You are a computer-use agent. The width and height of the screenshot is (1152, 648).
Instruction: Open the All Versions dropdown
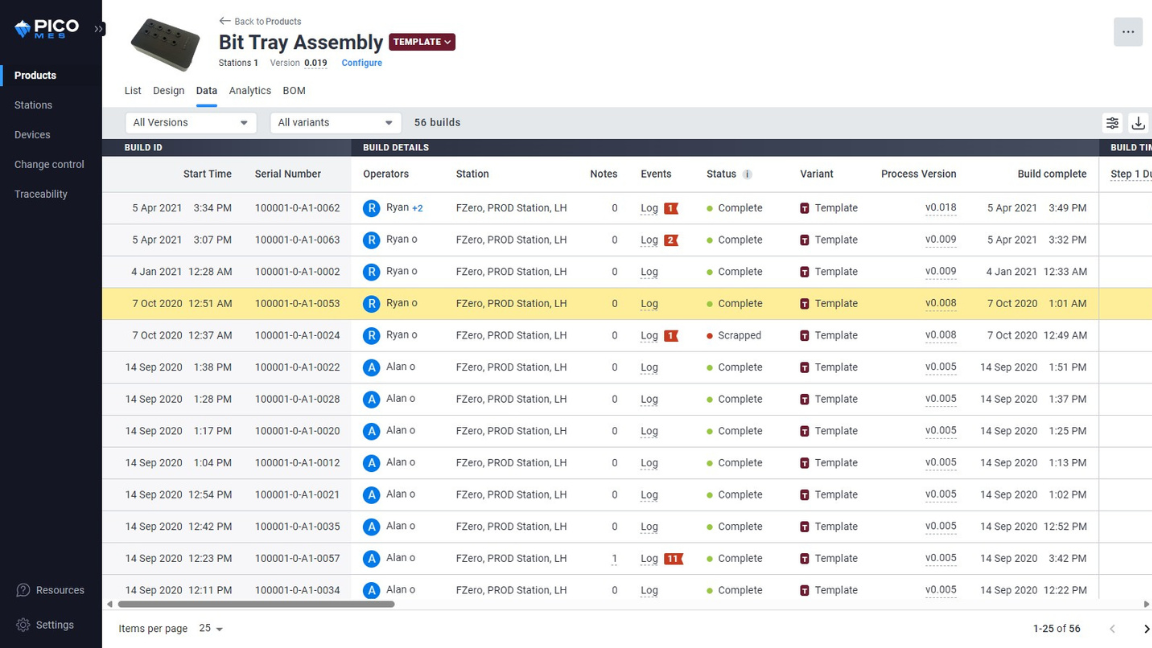190,122
